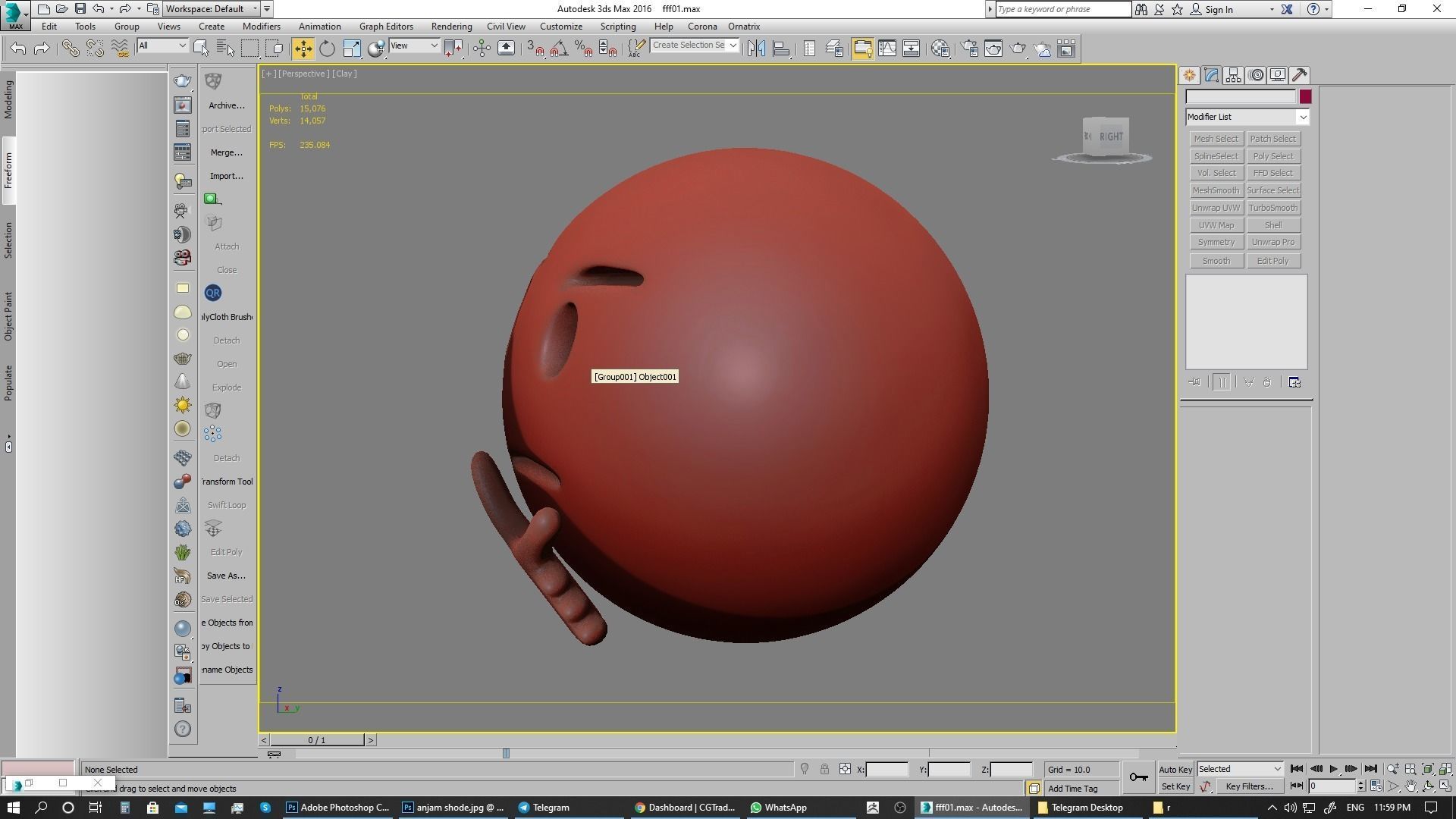Select the Move tool in main toolbar

303,49
